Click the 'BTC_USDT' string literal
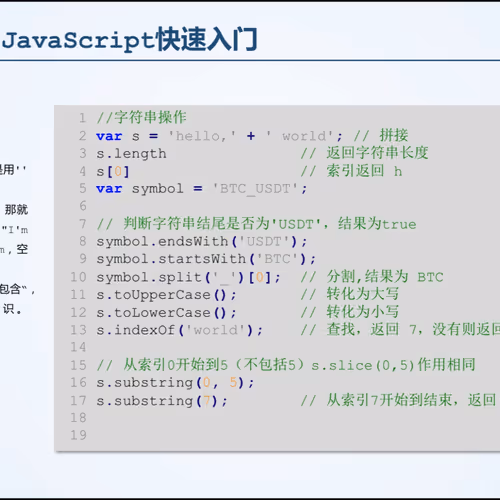This screenshot has width=500, height=500. click(x=256, y=189)
